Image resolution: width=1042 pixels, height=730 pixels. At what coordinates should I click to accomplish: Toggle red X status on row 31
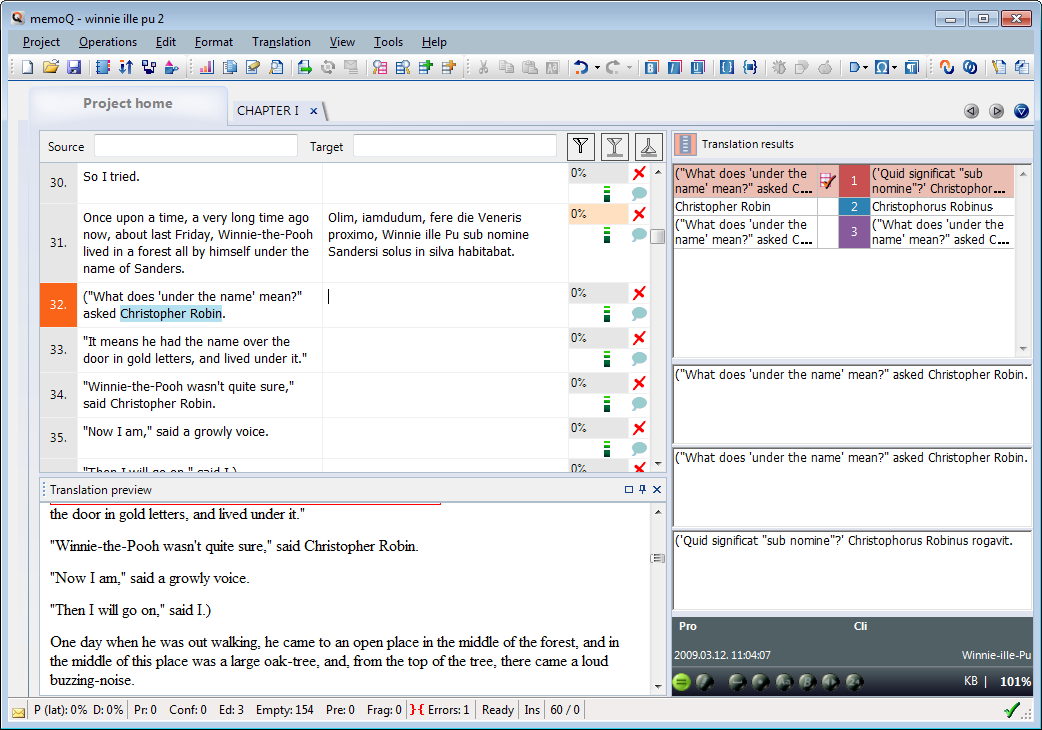point(639,214)
